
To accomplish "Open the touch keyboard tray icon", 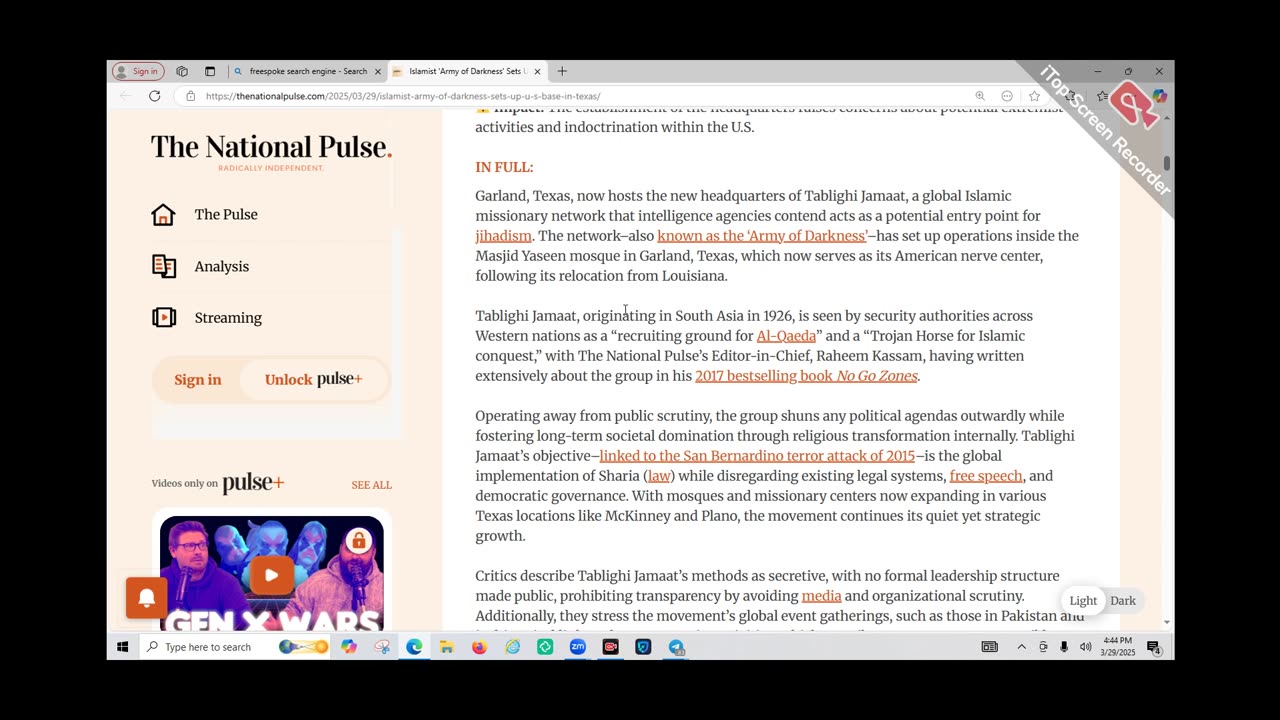I will click(x=989, y=647).
